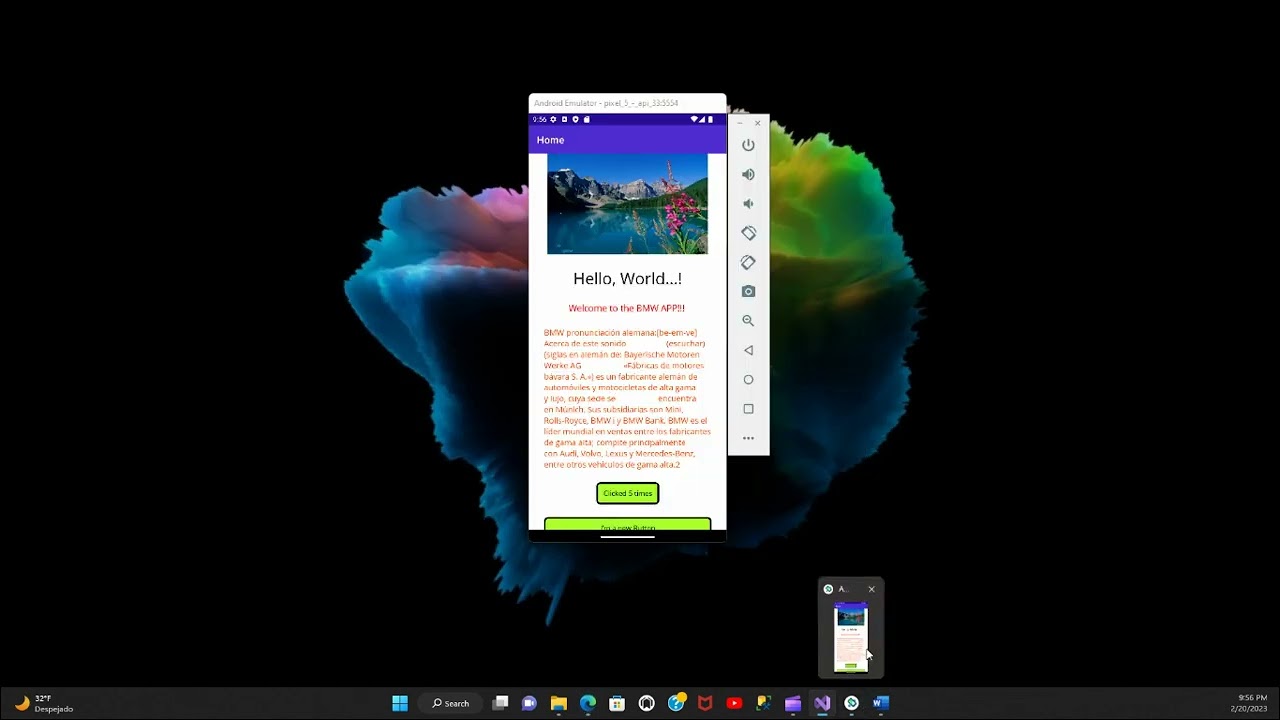This screenshot has height=720, width=1280.
Task: Click the emulator Power button icon
Action: [x=748, y=145]
